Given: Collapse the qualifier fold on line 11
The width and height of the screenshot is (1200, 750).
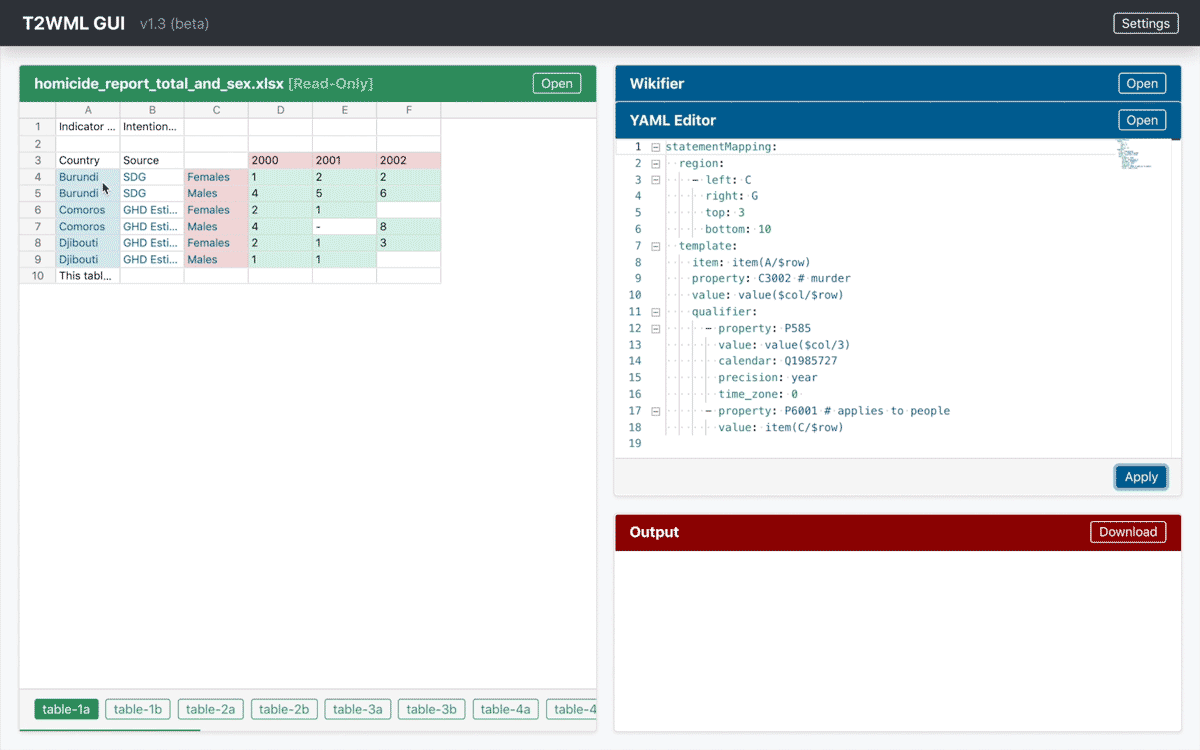Looking at the screenshot, I should click(x=655, y=312).
